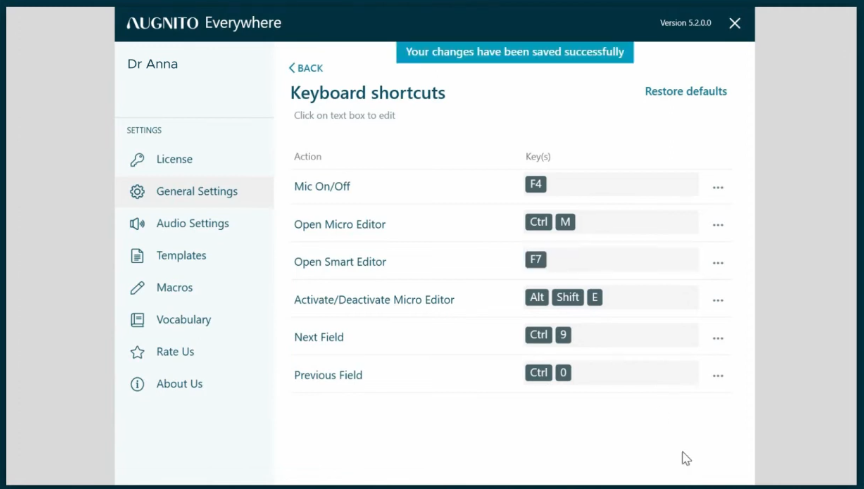Click the Alt key chip

pos(537,298)
